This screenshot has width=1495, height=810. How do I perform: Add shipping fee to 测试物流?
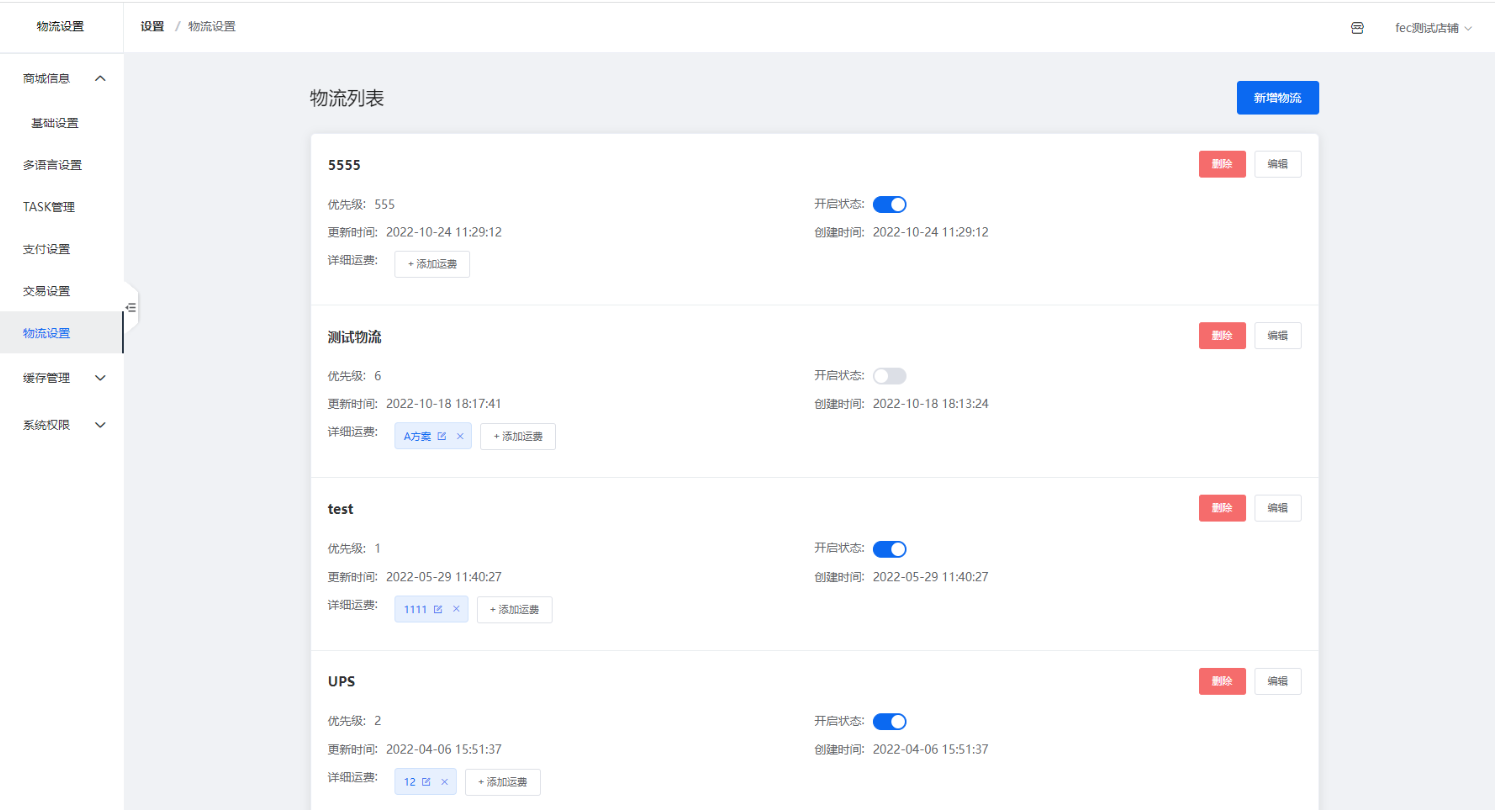pyautogui.click(x=518, y=436)
